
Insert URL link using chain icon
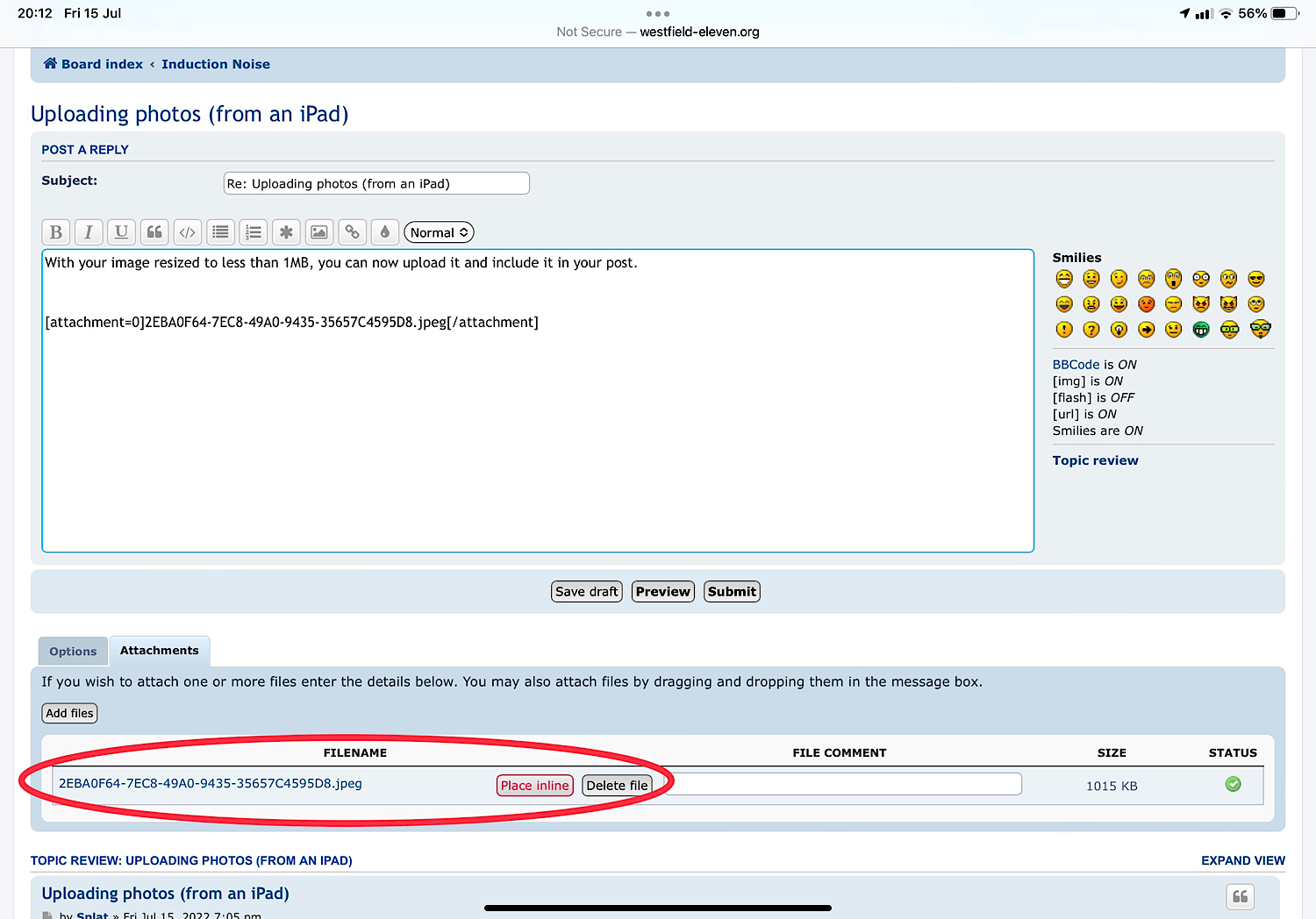point(352,232)
